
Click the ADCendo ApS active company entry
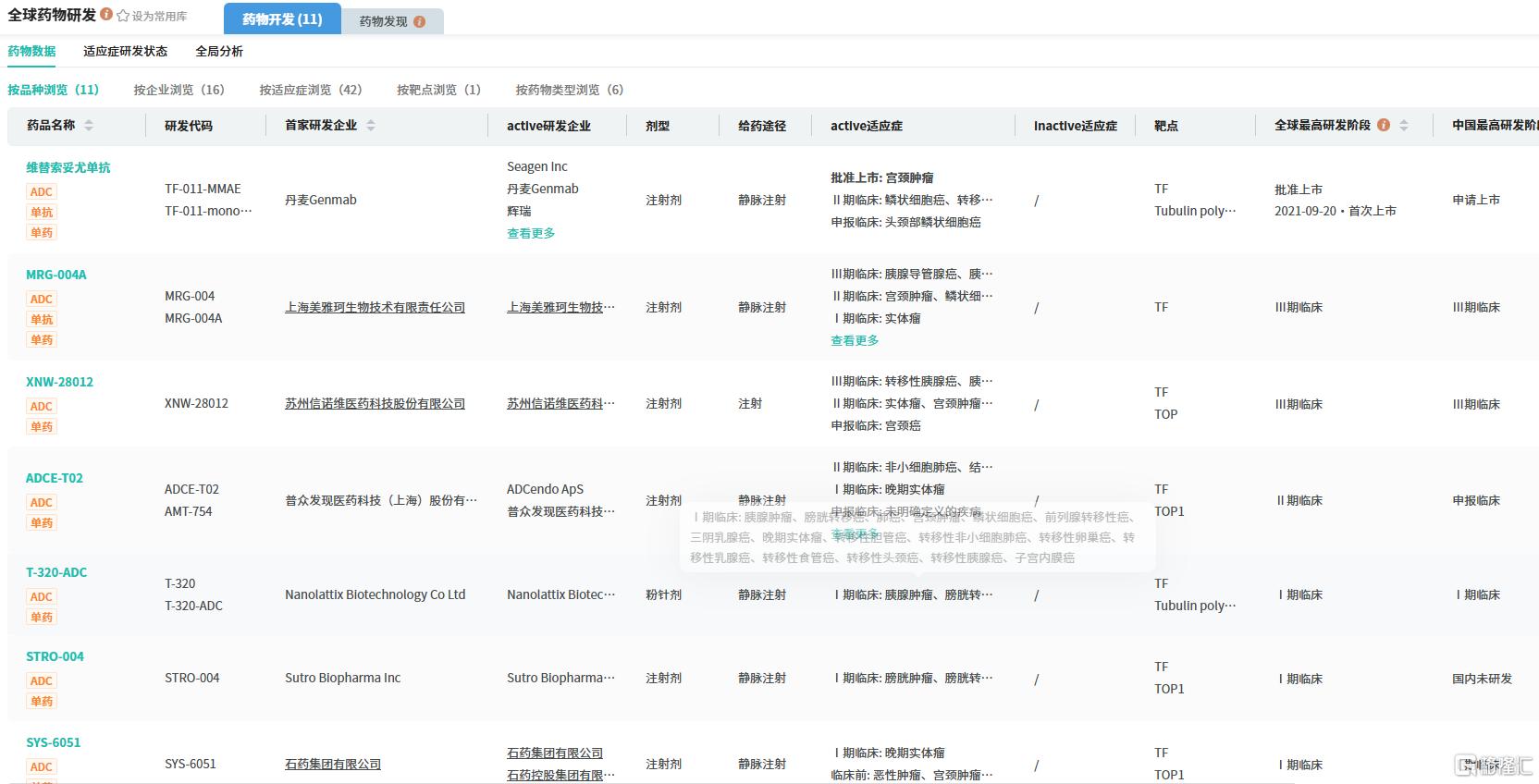pos(546,489)
